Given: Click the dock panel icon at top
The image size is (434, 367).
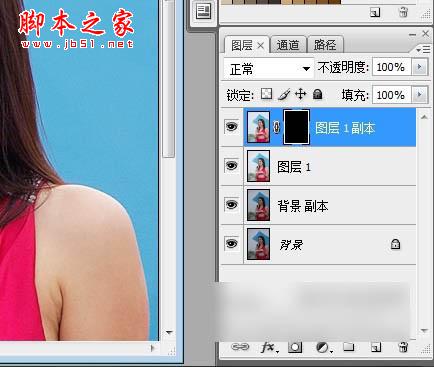Looking at the screenshot, I should pyautogui.click(x=203, y=12).
